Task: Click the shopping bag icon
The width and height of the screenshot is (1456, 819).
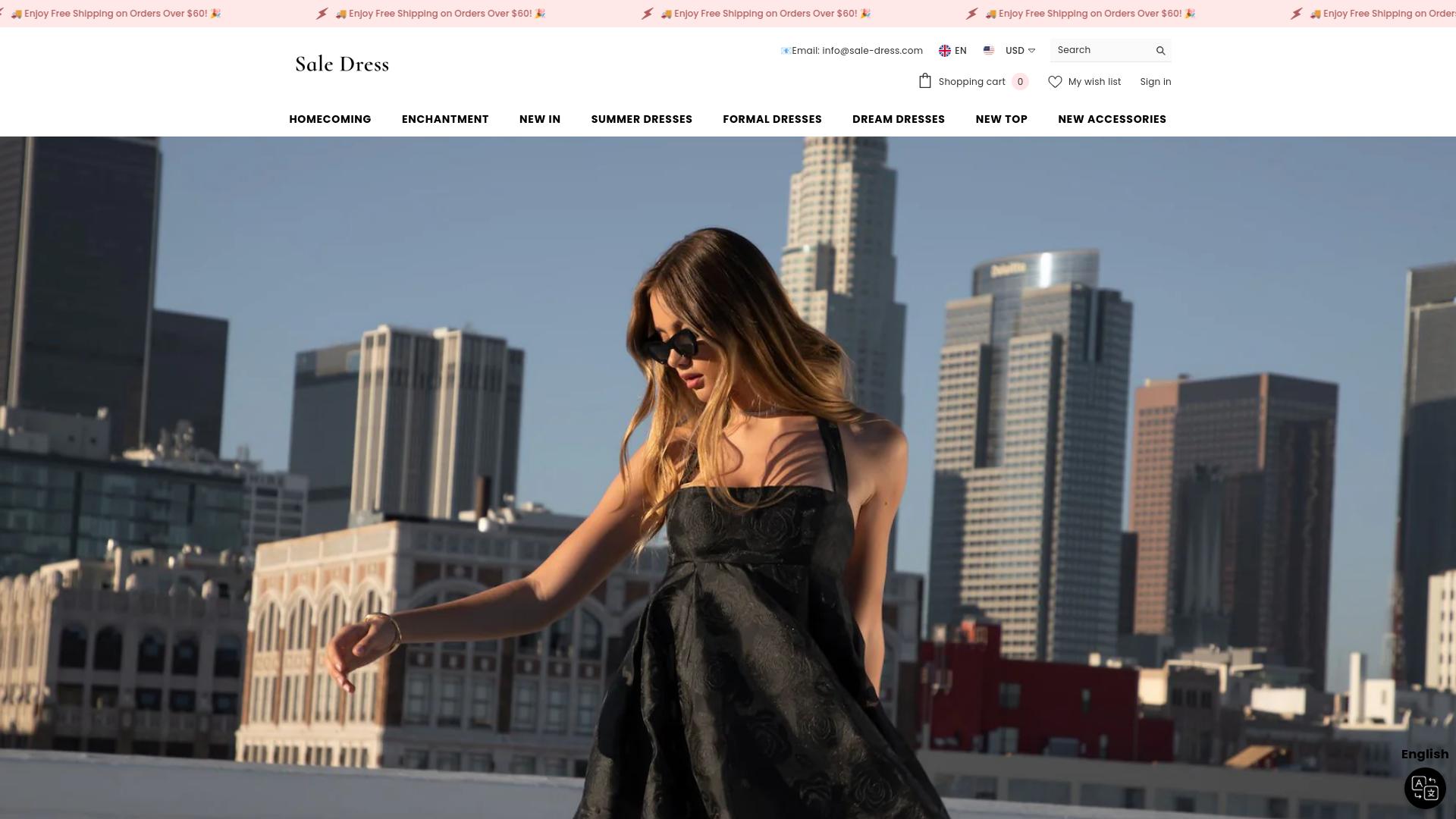Action: coord(924,81)
